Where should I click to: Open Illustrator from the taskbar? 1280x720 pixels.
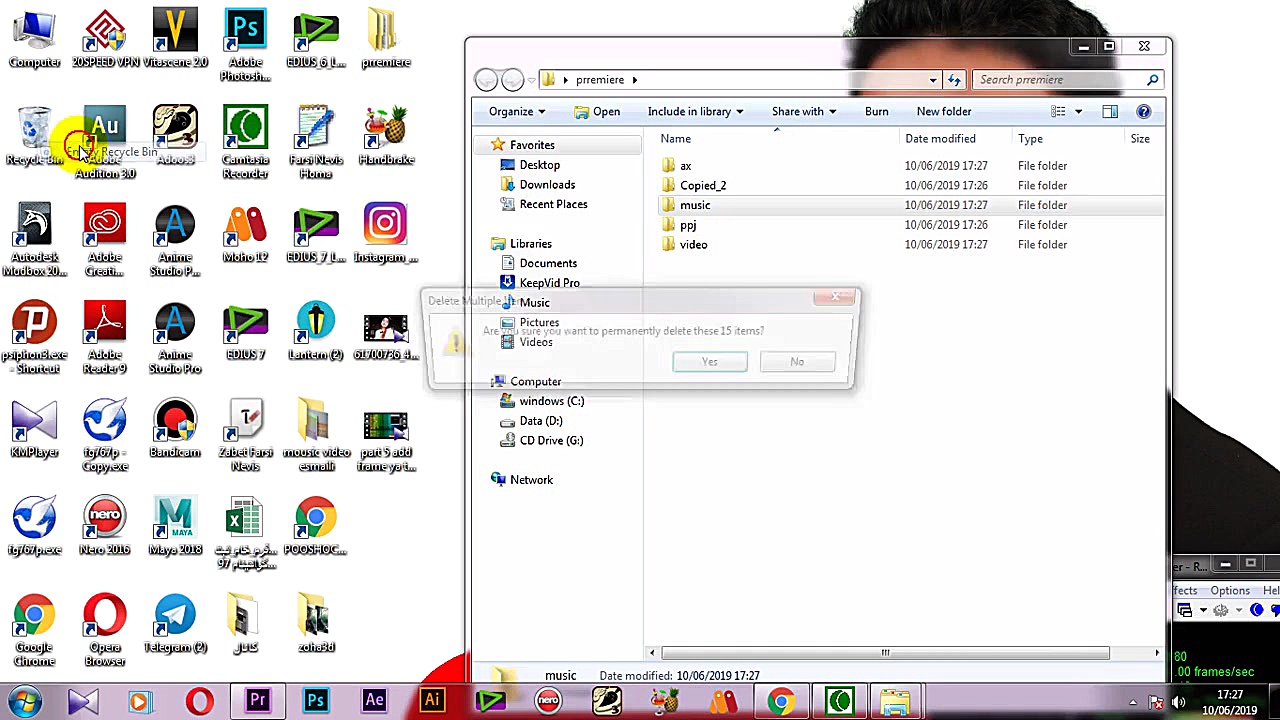coord(432,701)
